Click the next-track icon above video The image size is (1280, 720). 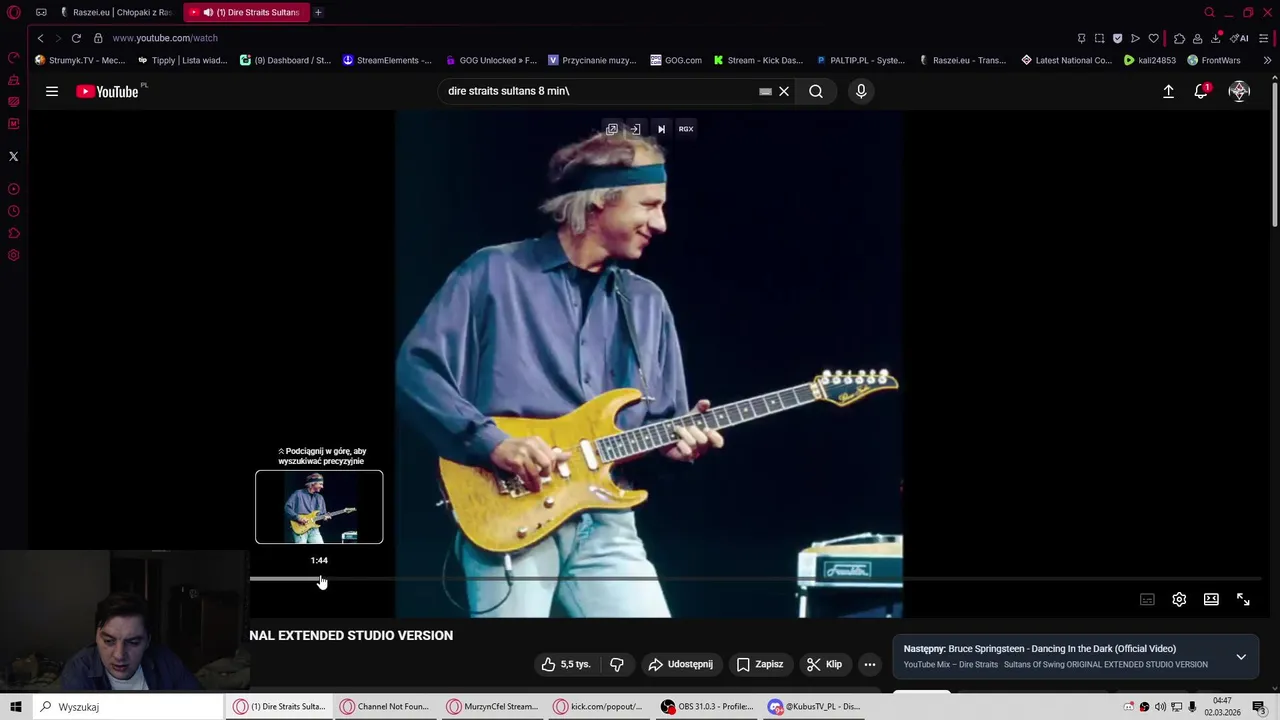click(x=661, y=129)
